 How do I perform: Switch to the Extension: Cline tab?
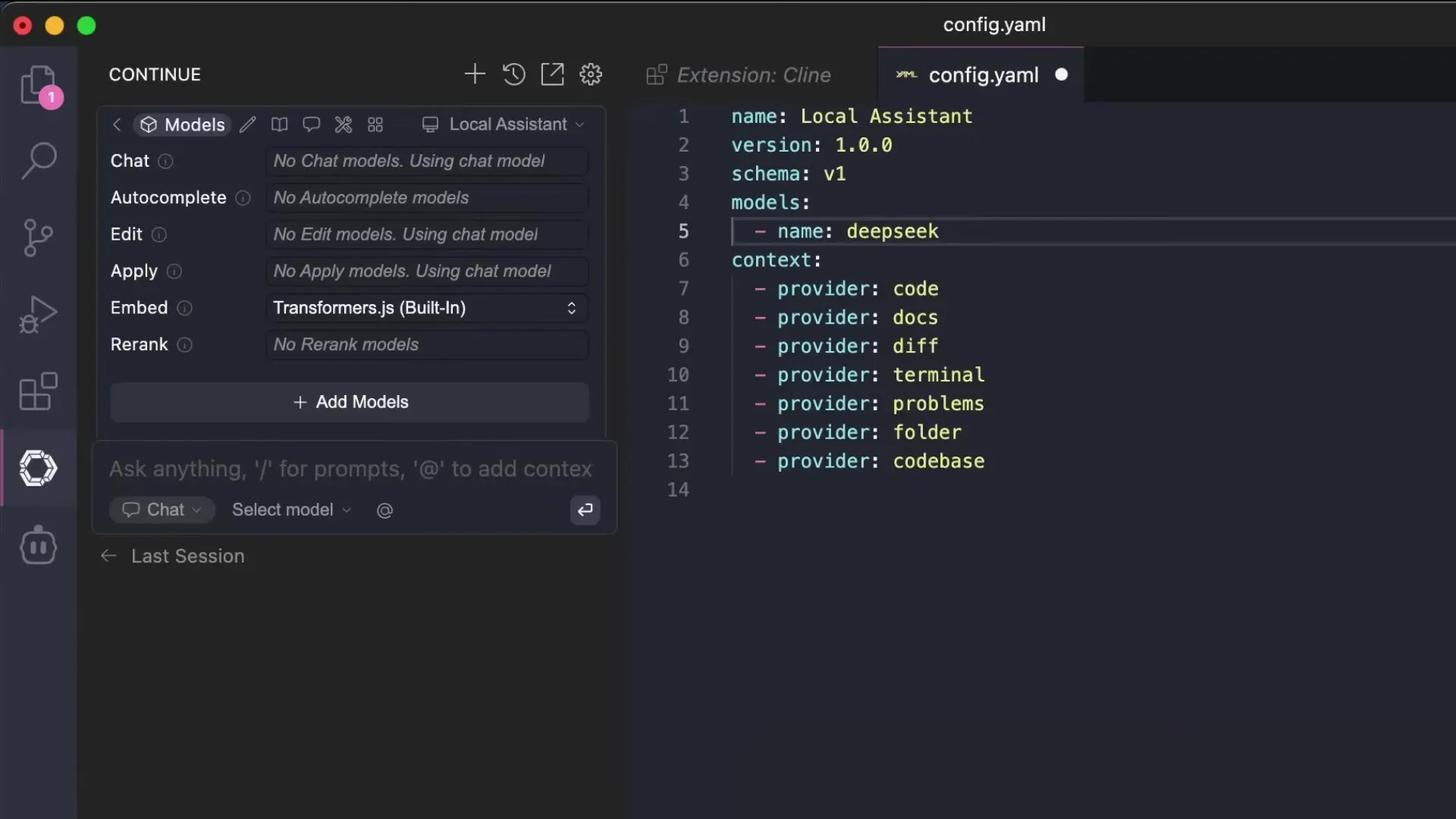(739, 74)
